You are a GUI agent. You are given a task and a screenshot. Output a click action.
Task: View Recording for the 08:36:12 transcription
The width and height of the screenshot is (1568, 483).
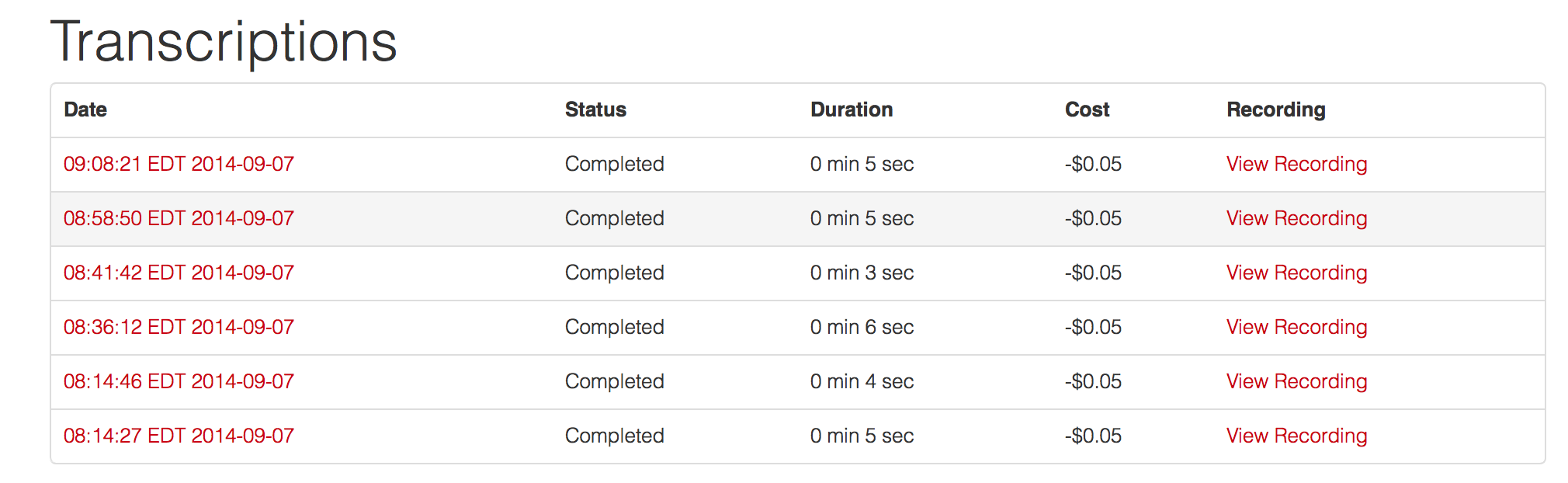1296,327
